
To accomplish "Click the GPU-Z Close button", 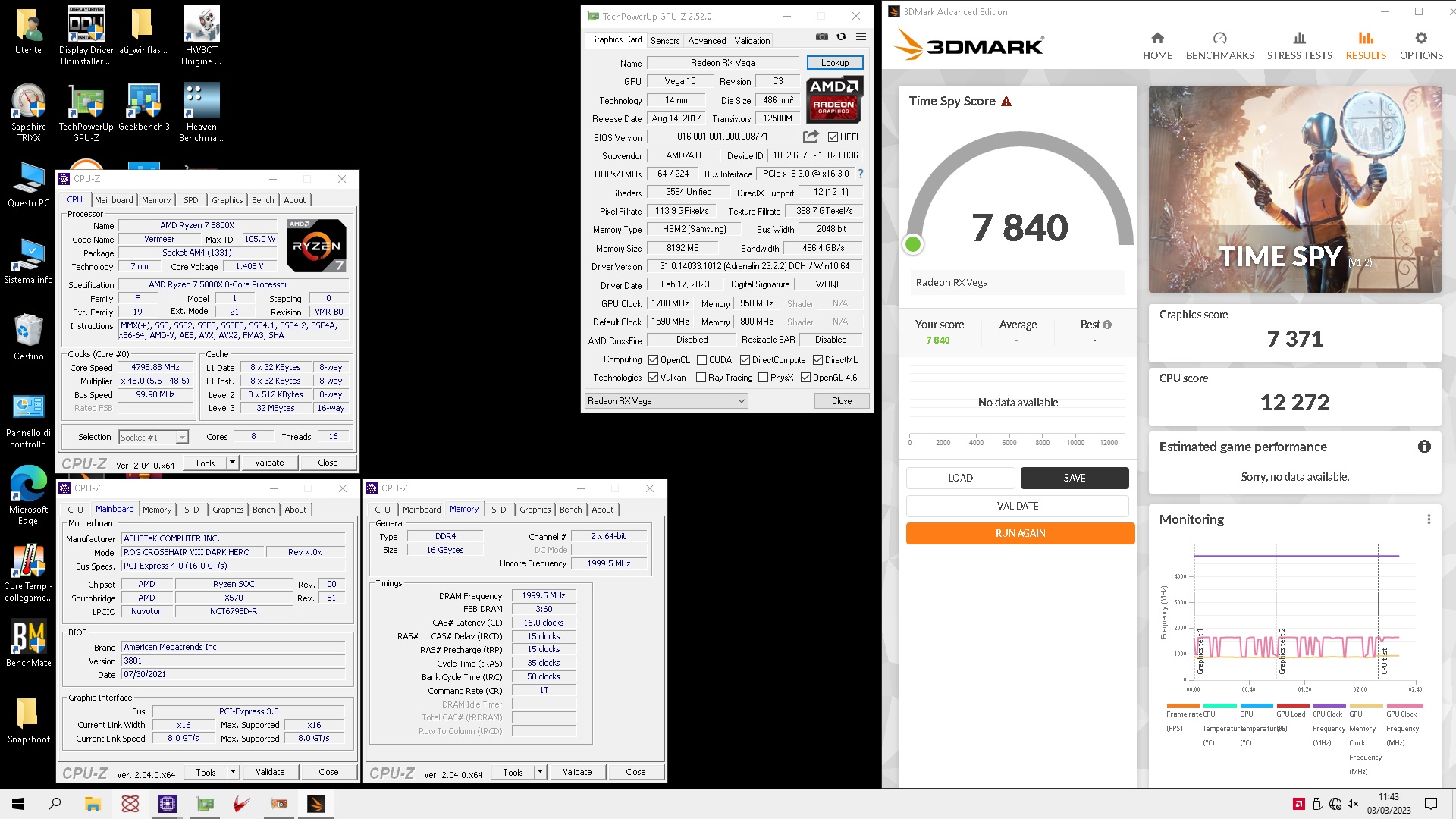I will 841,401.
